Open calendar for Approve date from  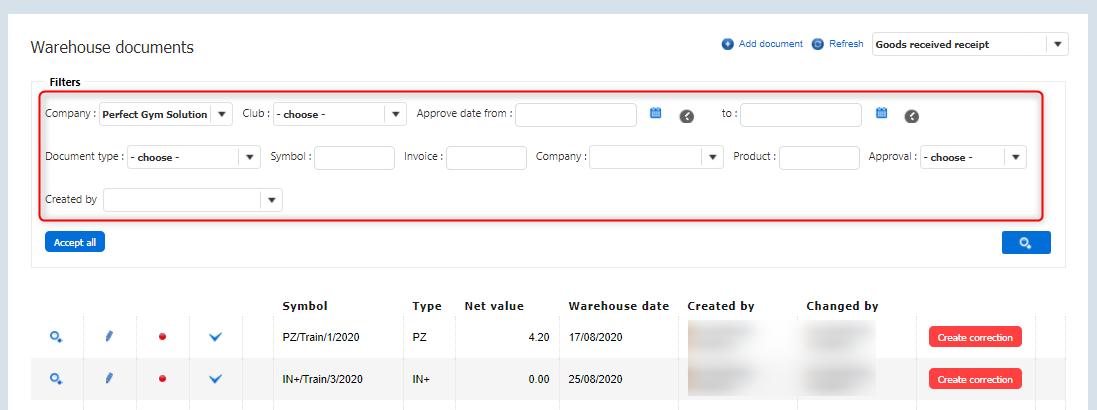pos(656,114)
